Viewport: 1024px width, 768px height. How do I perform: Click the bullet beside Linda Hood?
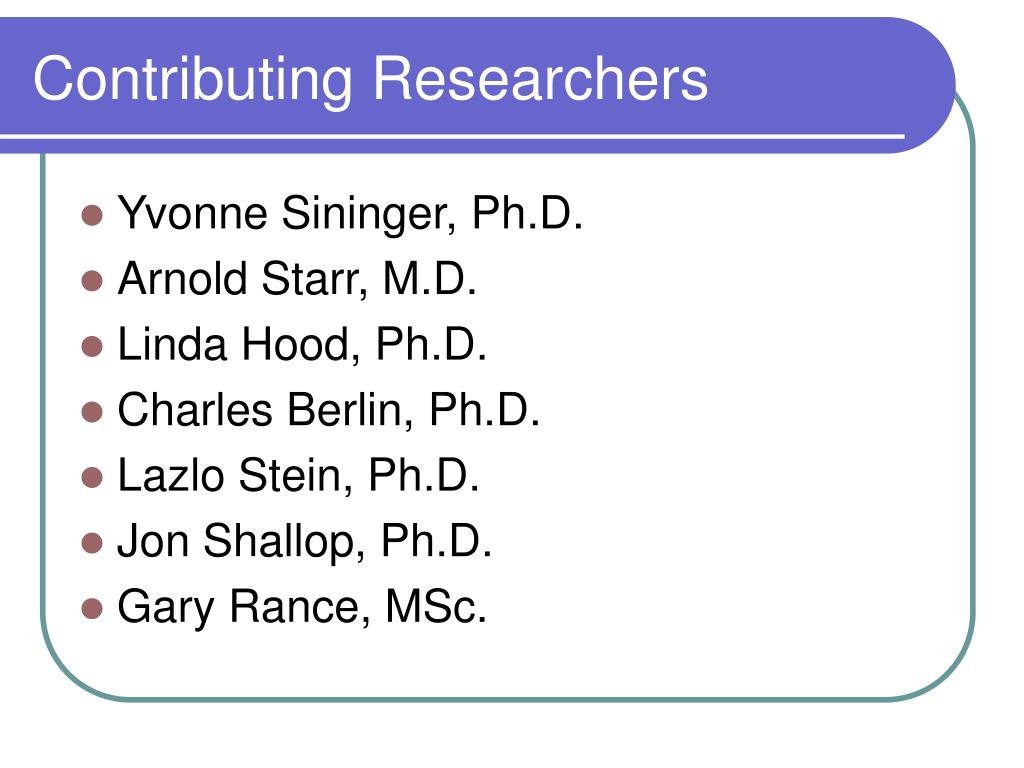coord(92,346)
